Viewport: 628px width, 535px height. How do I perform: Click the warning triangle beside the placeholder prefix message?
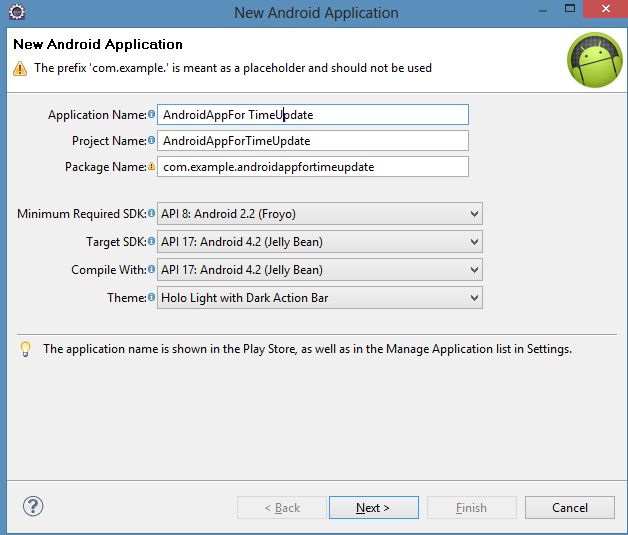20,68
